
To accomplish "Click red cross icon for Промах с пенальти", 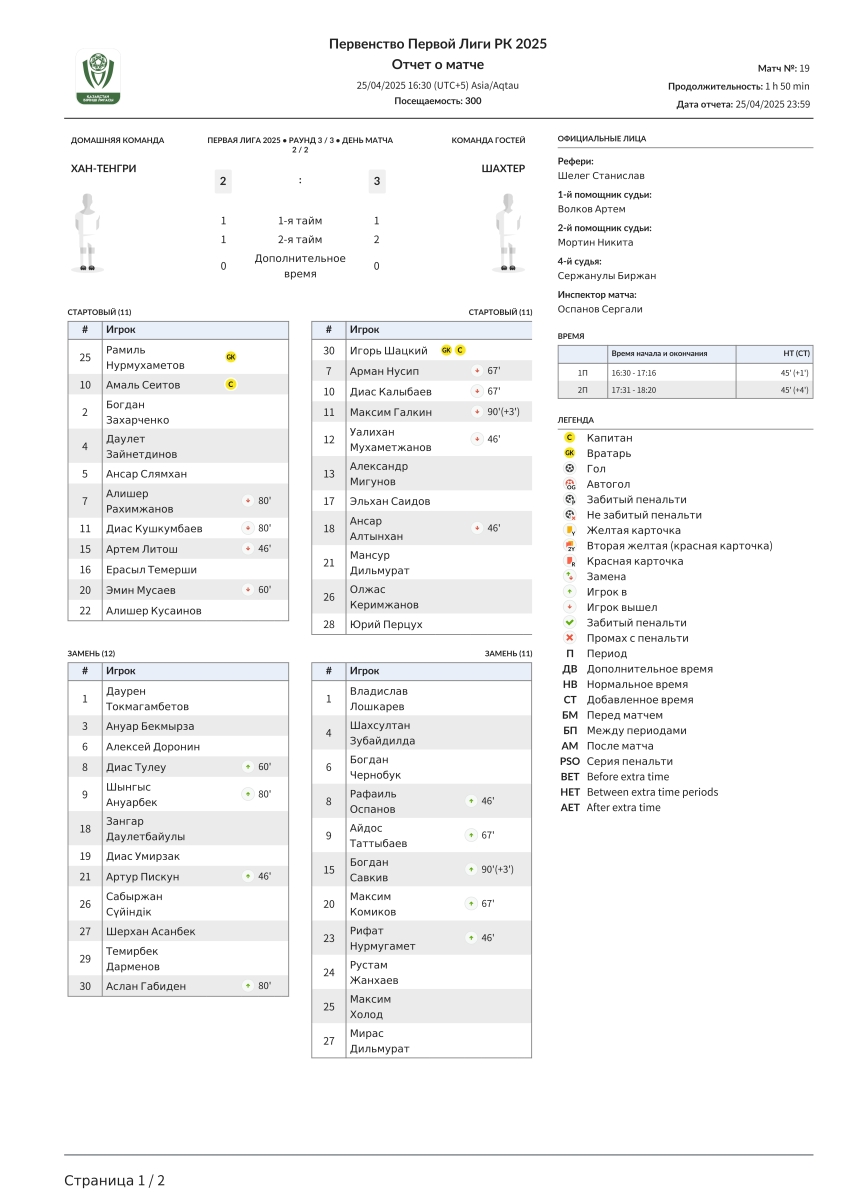I will [x=570, y=638].
